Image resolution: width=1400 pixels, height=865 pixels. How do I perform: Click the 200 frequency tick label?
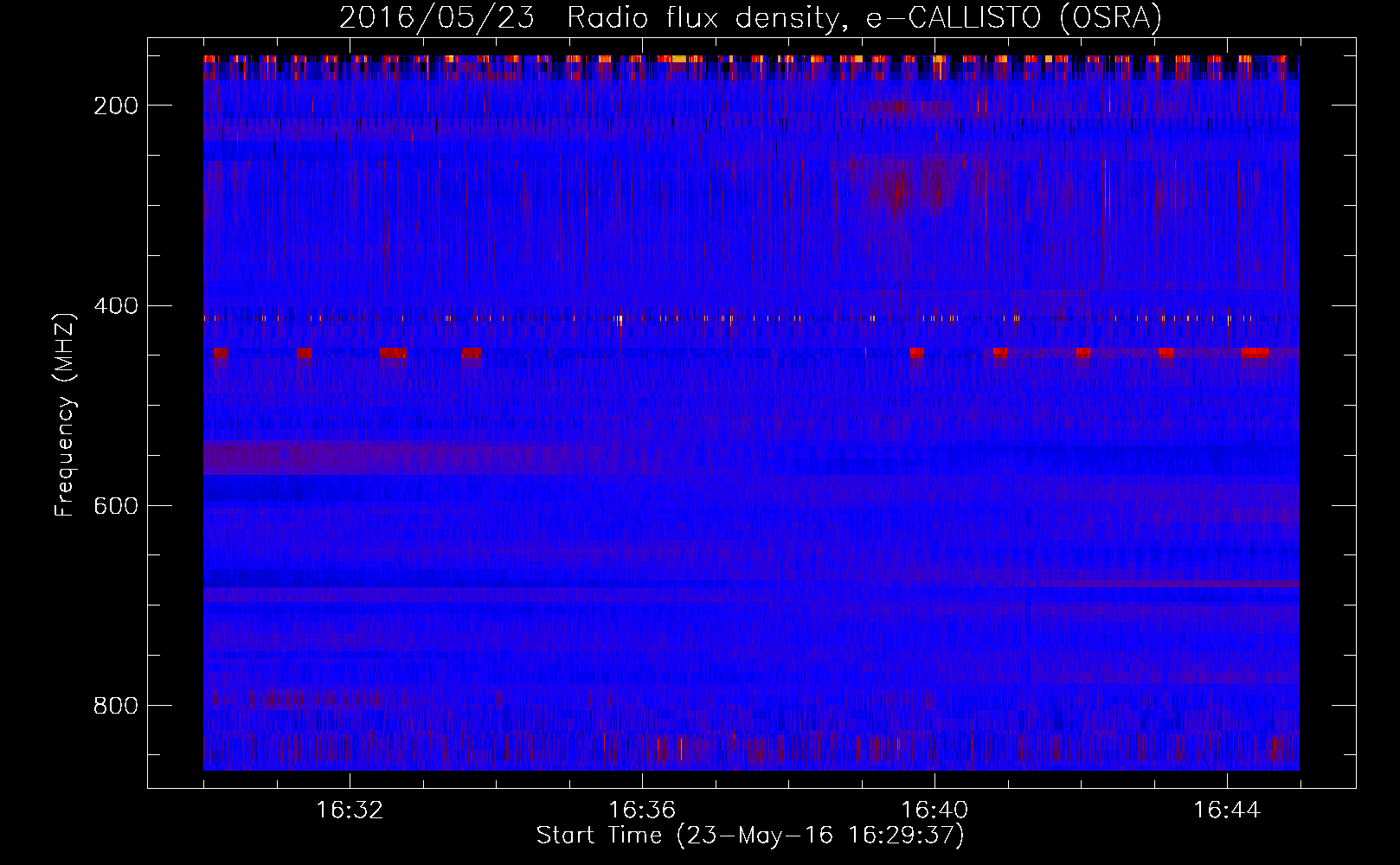pyautogui.click(x=115, y=106)
